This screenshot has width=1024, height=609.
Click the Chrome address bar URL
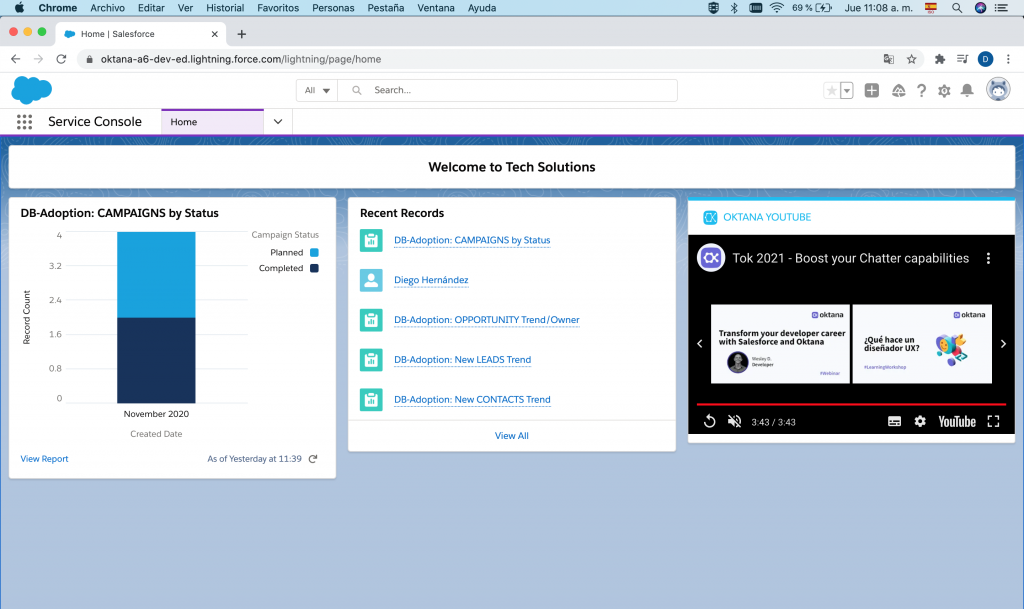pyautogui.click(x=241, y=59)
